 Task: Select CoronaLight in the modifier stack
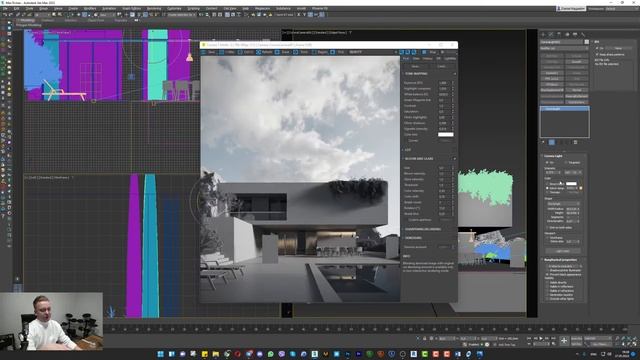(564, 109)
